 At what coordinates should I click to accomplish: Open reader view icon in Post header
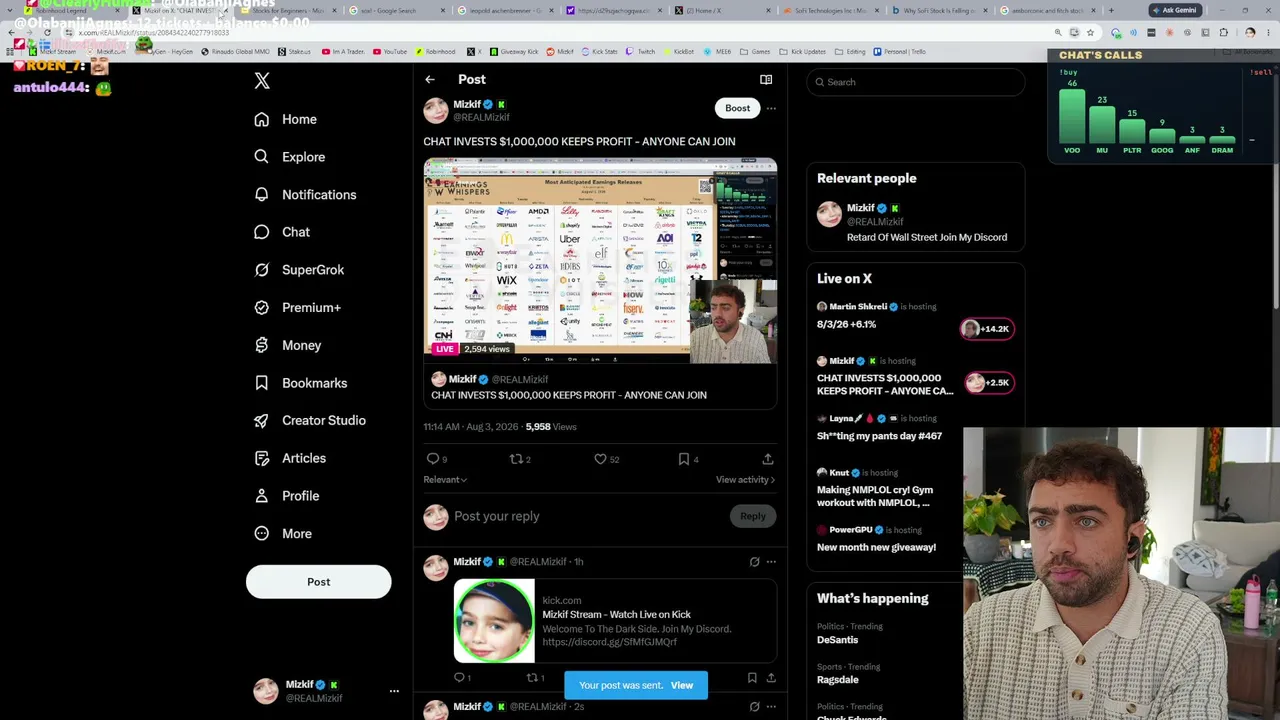(766, 80)
